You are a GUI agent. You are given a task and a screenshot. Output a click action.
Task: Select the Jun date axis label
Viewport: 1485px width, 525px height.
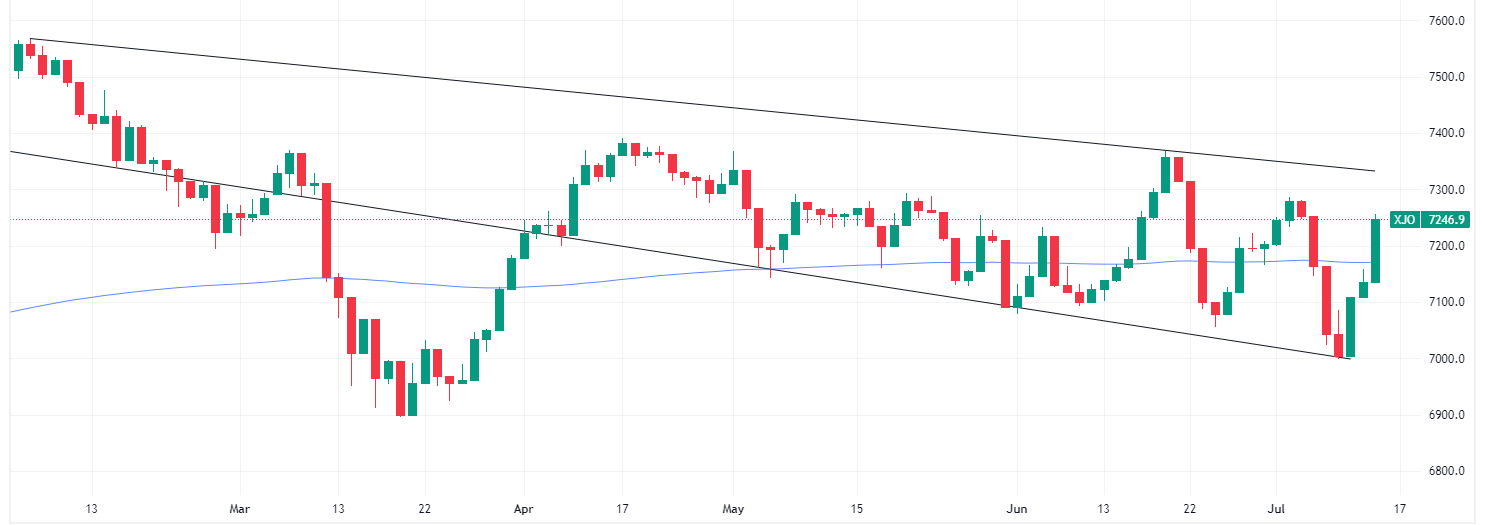point(1017,507)
